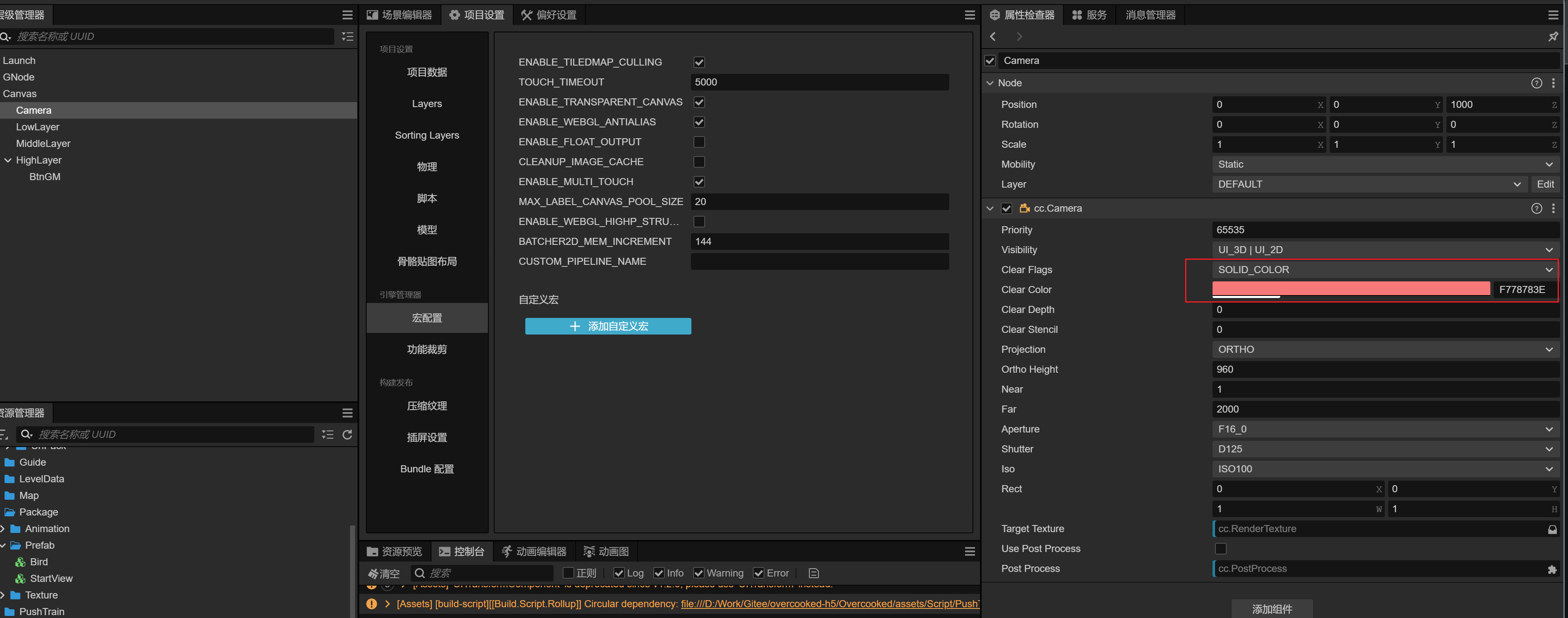Open the Node section options menu
Image resolution: width=1568 pixels, height=618 pixels.
point(1553,83)
